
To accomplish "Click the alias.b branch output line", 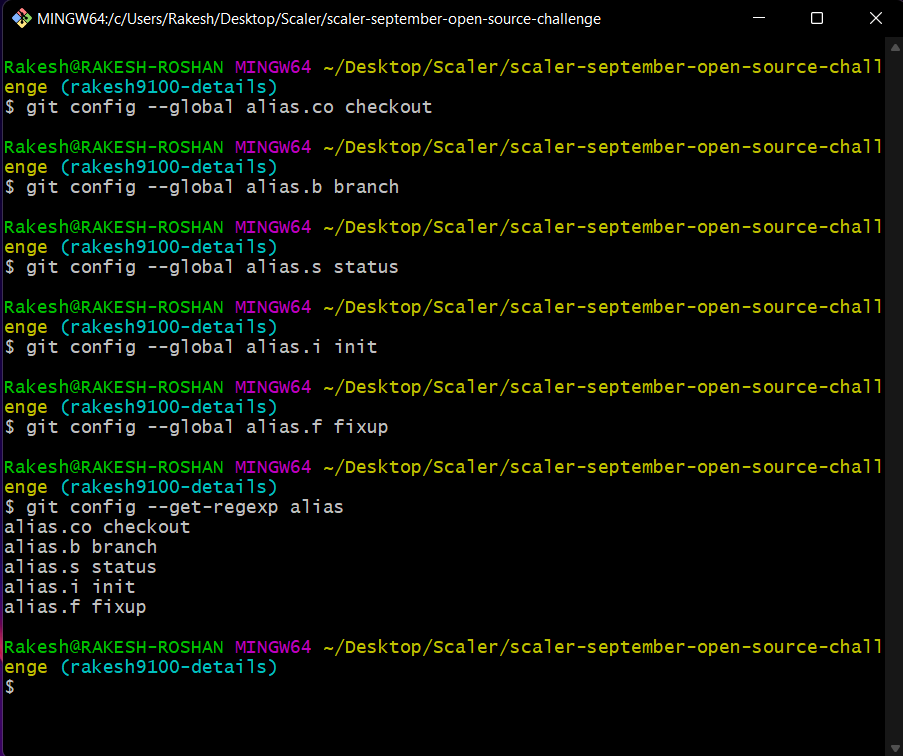I will click(80, 546).
